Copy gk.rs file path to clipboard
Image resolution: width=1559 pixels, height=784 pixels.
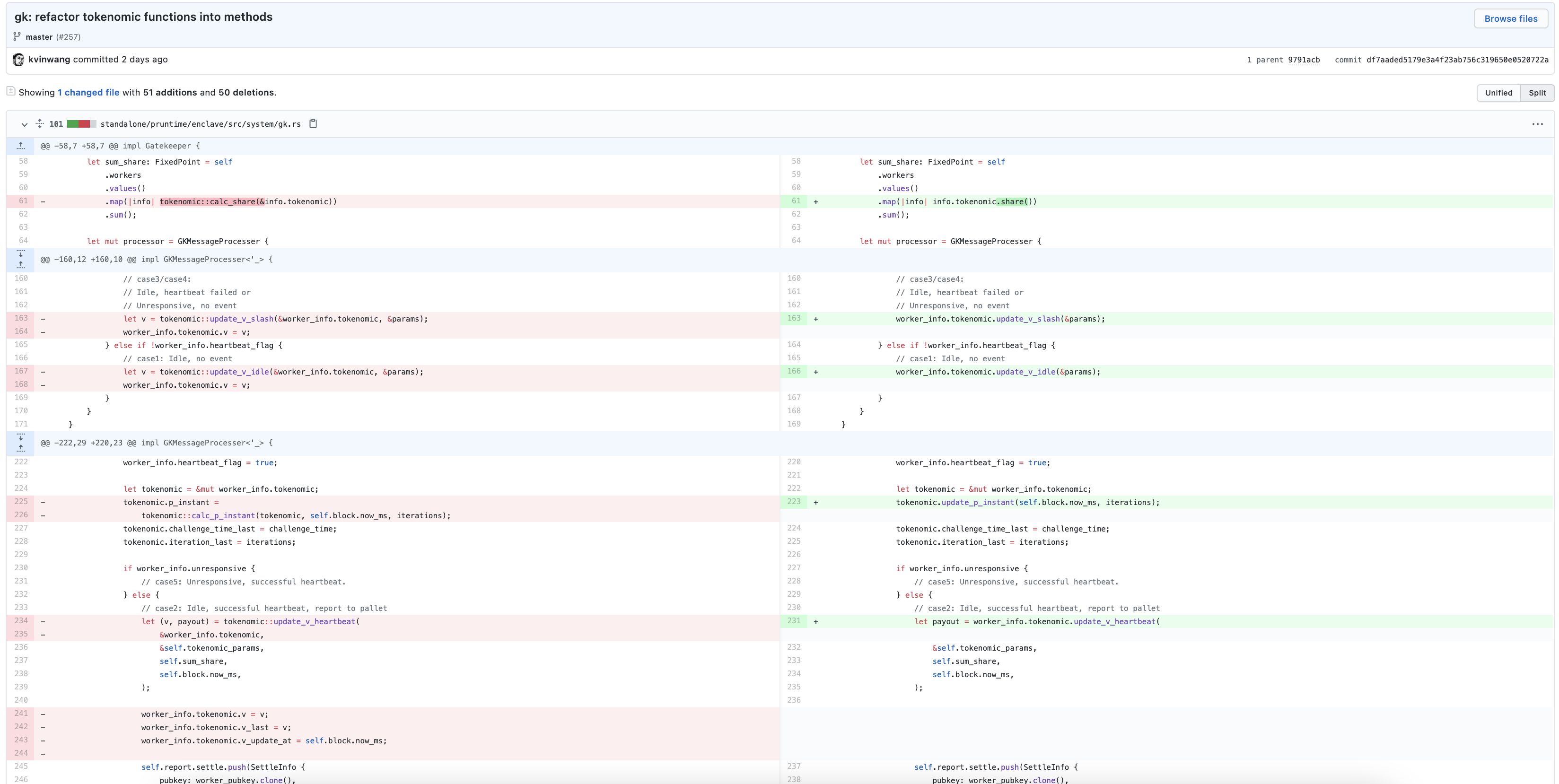[x=313, y=123]
